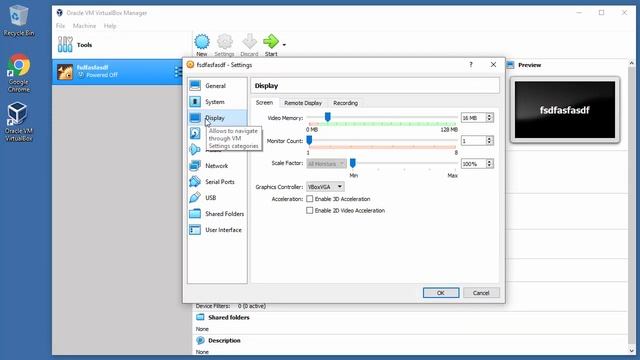This screenshot has height=360, width=640.
Task: Open the Help menu
Action: click(x=110, y=26)
